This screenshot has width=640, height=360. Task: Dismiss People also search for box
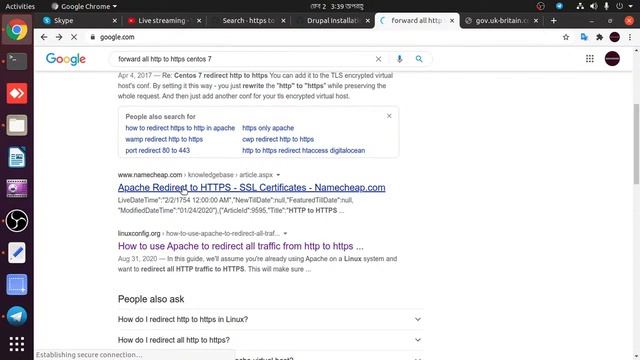coord(389,116)
